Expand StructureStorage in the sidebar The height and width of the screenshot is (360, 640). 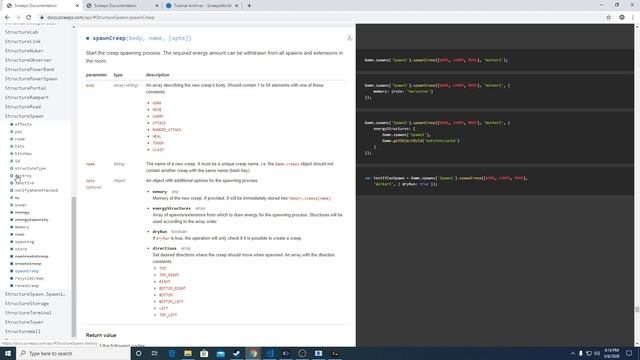point(27,304)
